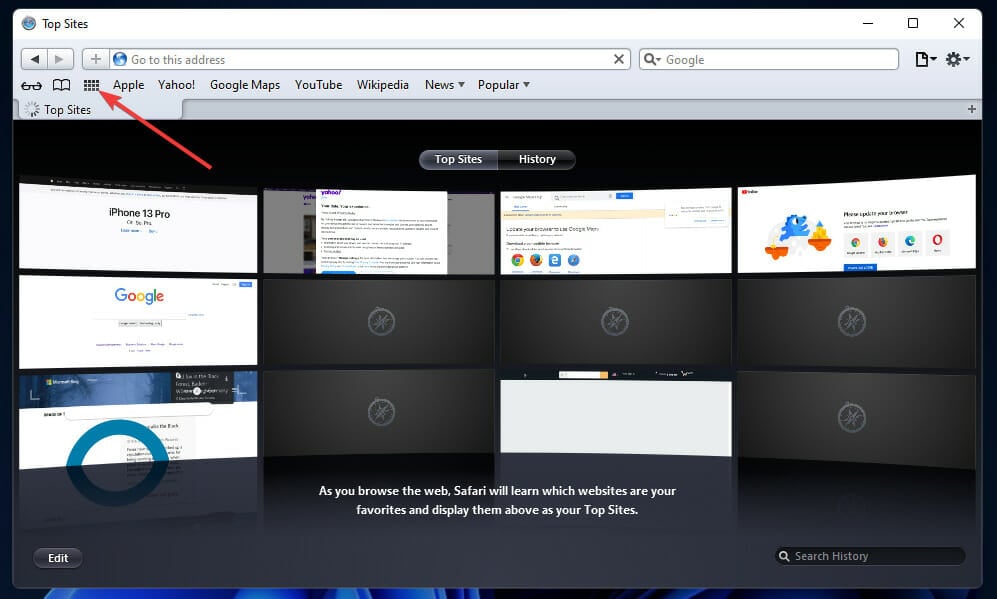The width and height of the screenshot is (997, 599).
Task: Open the settings gear menu
Action: pyautogui.click(x=957, y=59)
